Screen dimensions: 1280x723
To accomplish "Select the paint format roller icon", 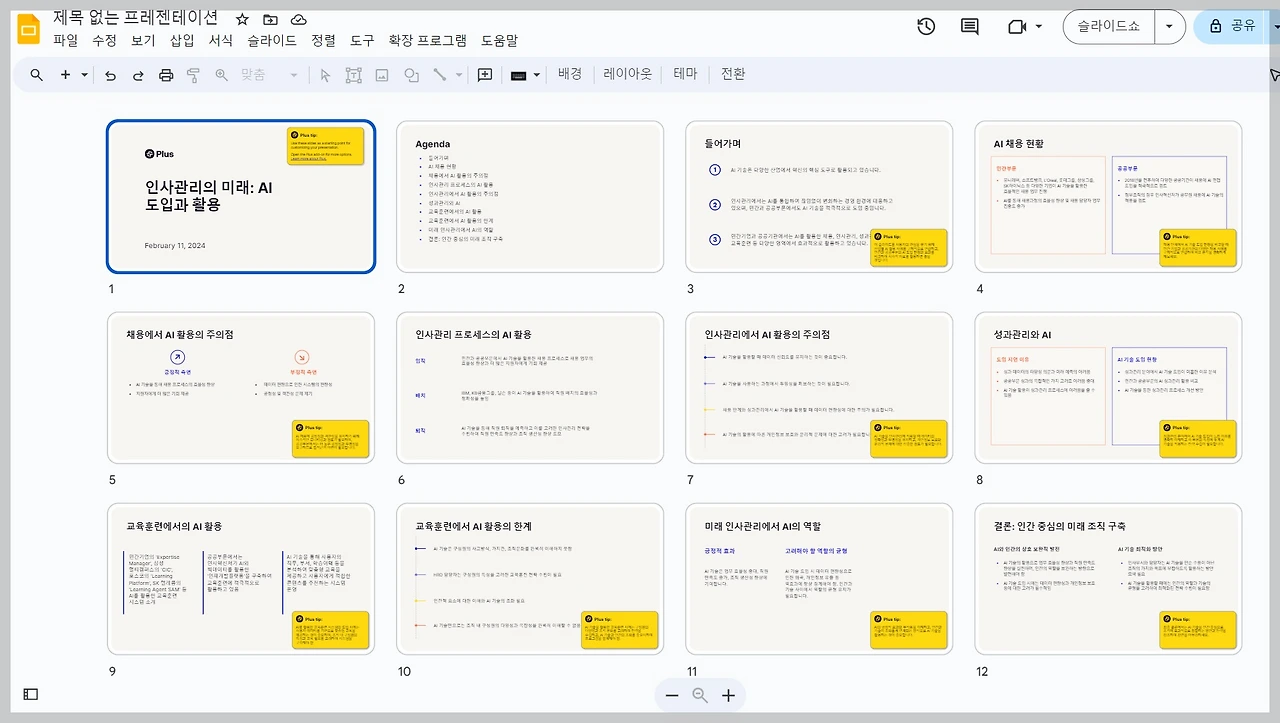I will pos(194,75).
